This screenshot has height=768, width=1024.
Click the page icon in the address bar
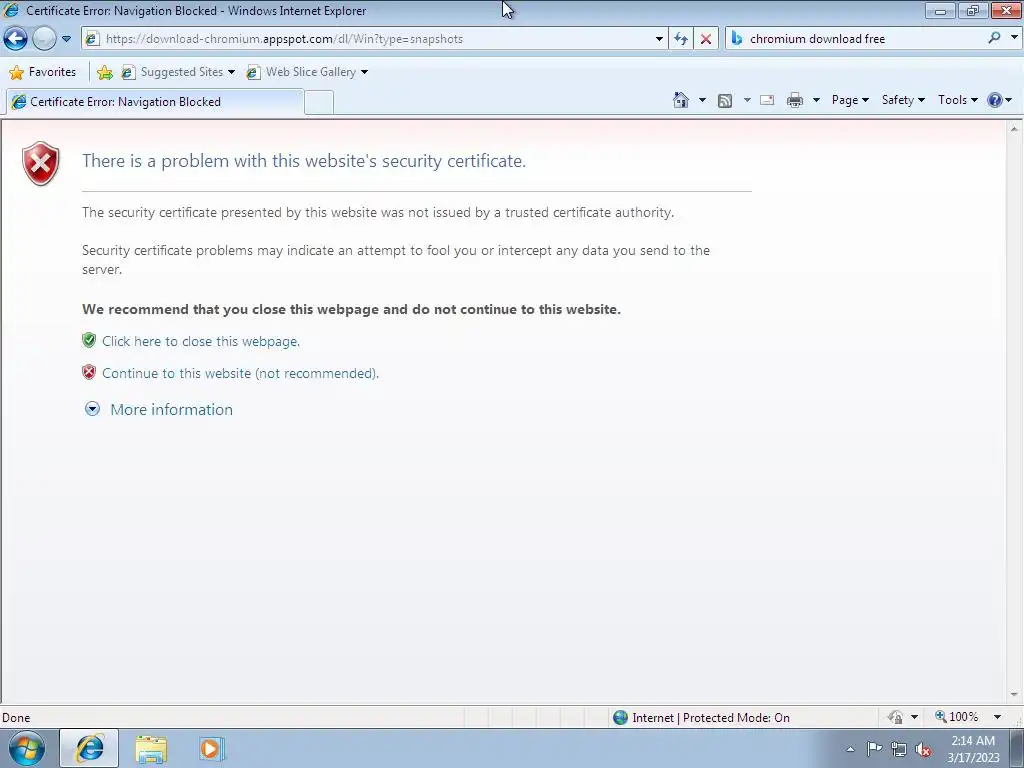click(93, 39)
